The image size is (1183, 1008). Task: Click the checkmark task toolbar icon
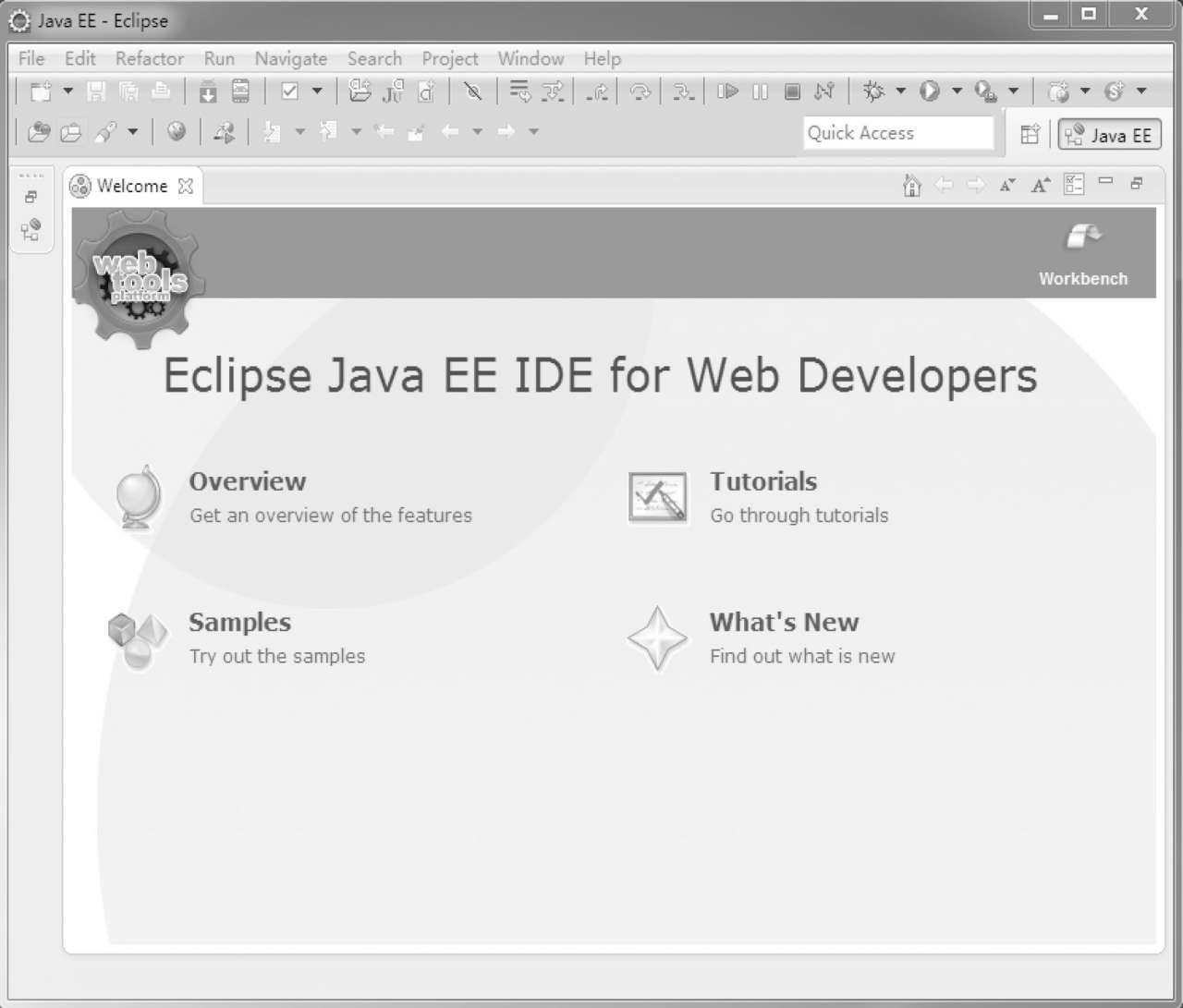[290, 91]
